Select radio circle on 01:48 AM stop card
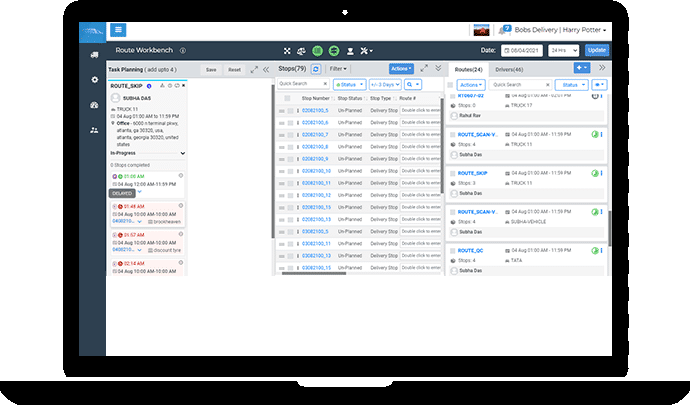This screenshot has width=690, height=406. pyautogui.click(x=180, y=206)
